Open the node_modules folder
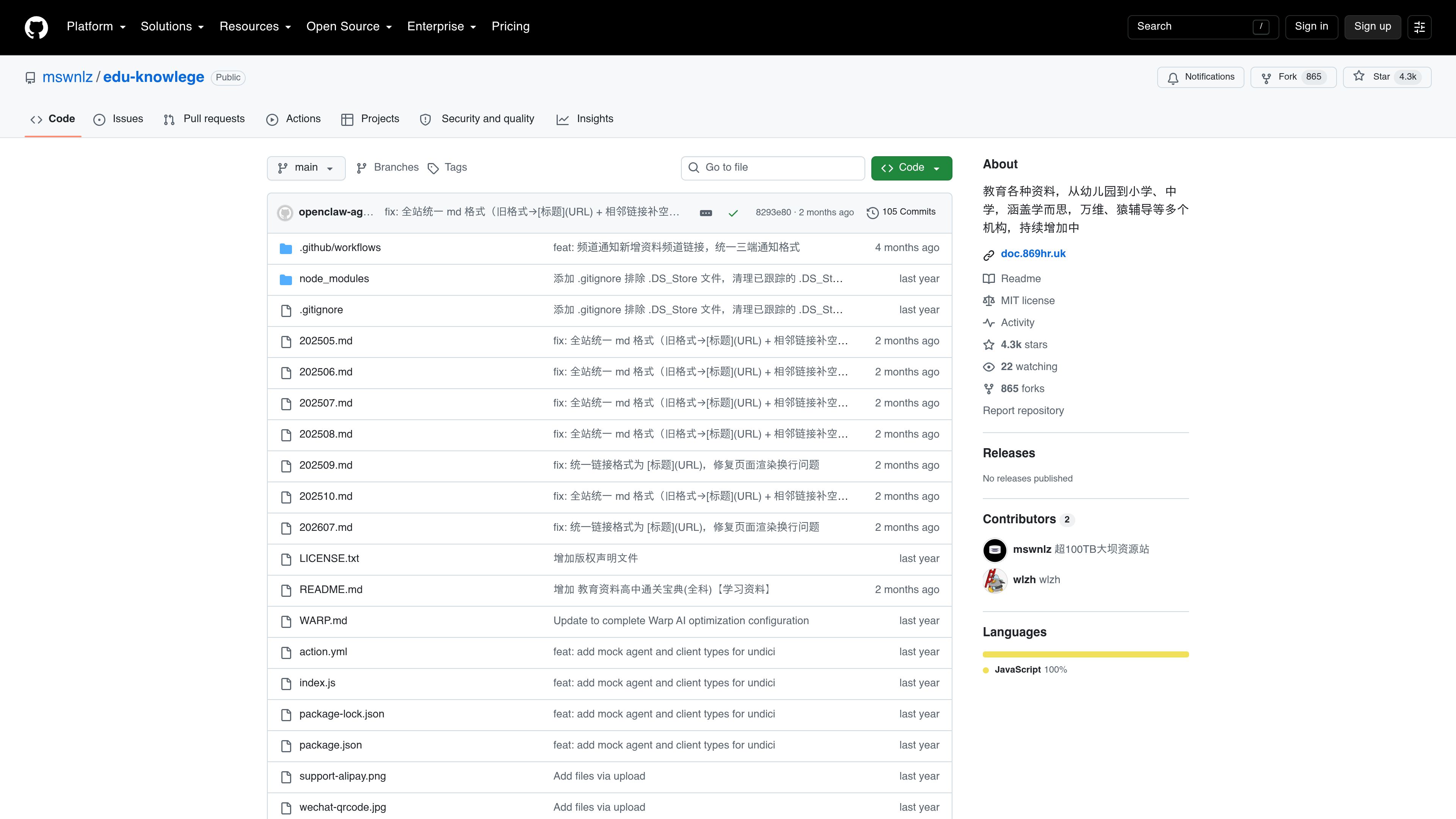Viewport: 1456px width, 819px height. click(x=334, y=279)
